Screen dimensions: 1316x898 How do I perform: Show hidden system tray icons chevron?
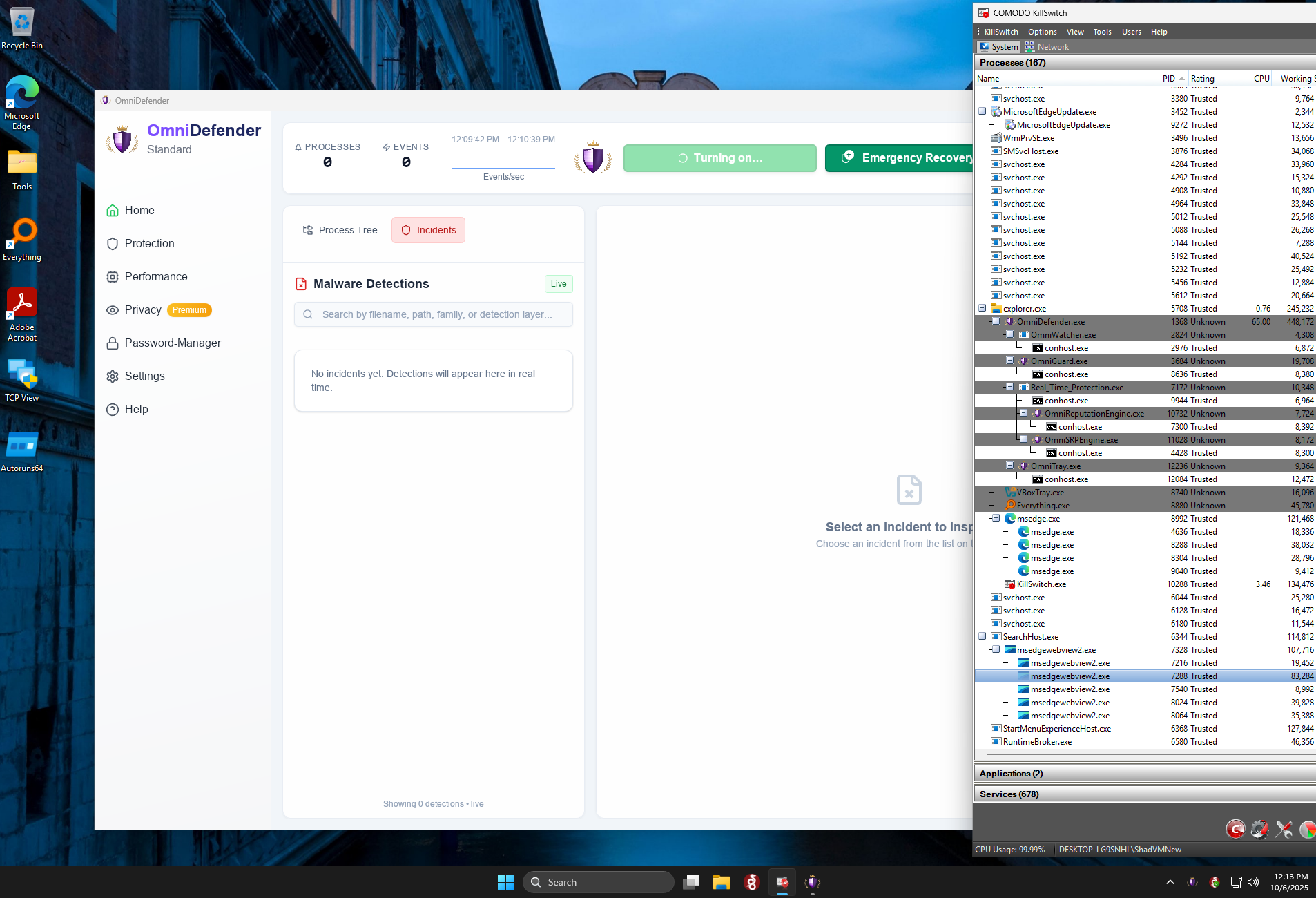coord(1170,882)
